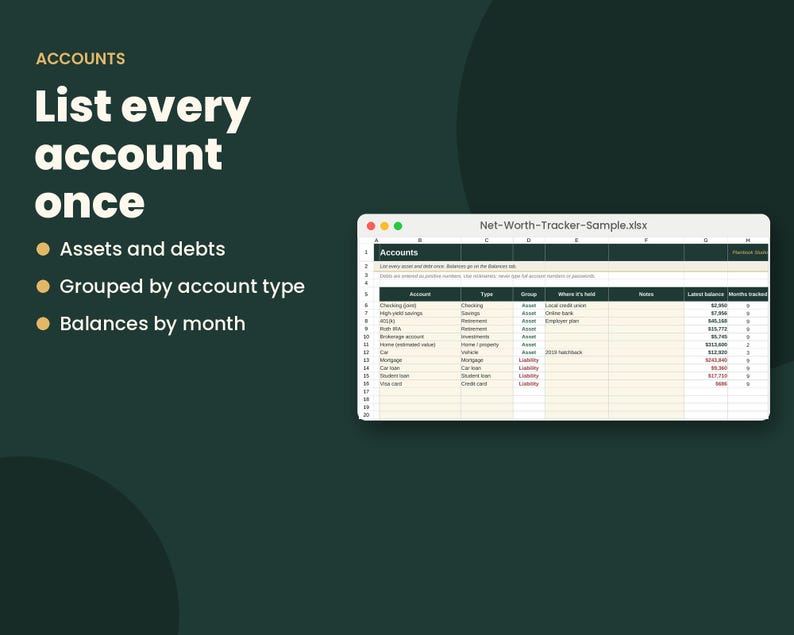Select the High-yield savings account cell
794x635 pixels.
(x=420, y=313)
